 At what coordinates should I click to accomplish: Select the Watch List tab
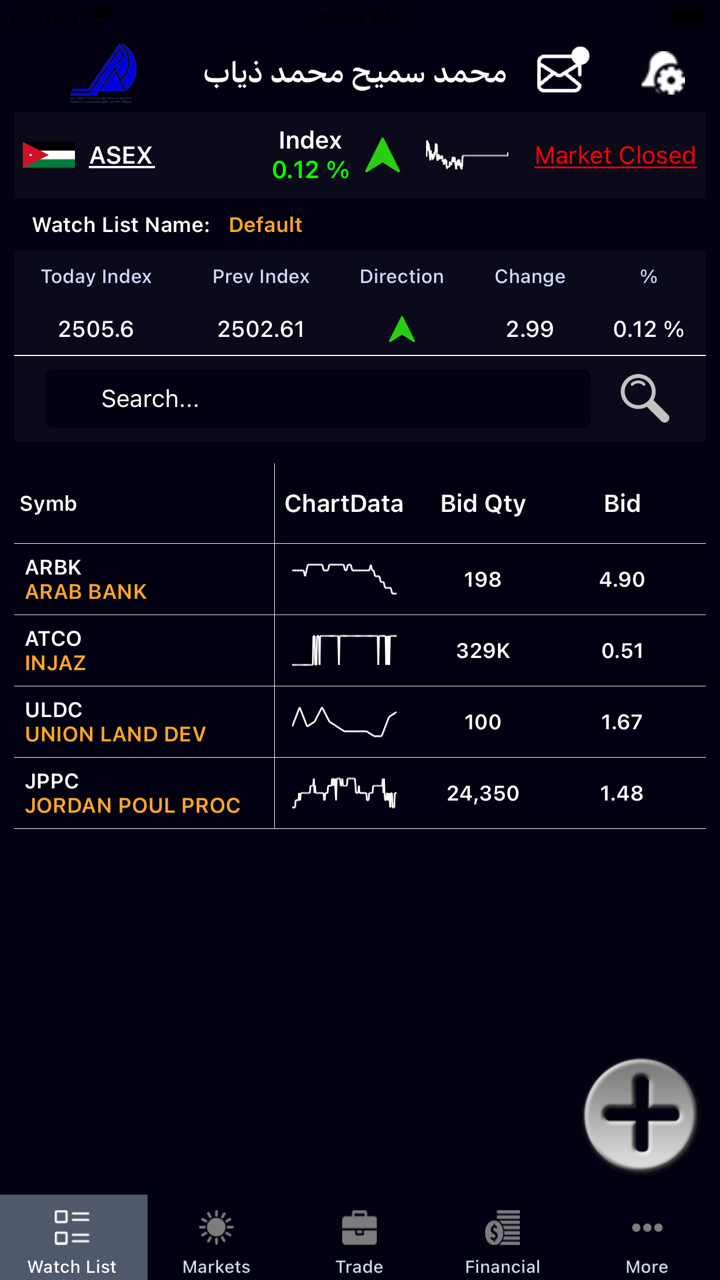coord(72,1242)
